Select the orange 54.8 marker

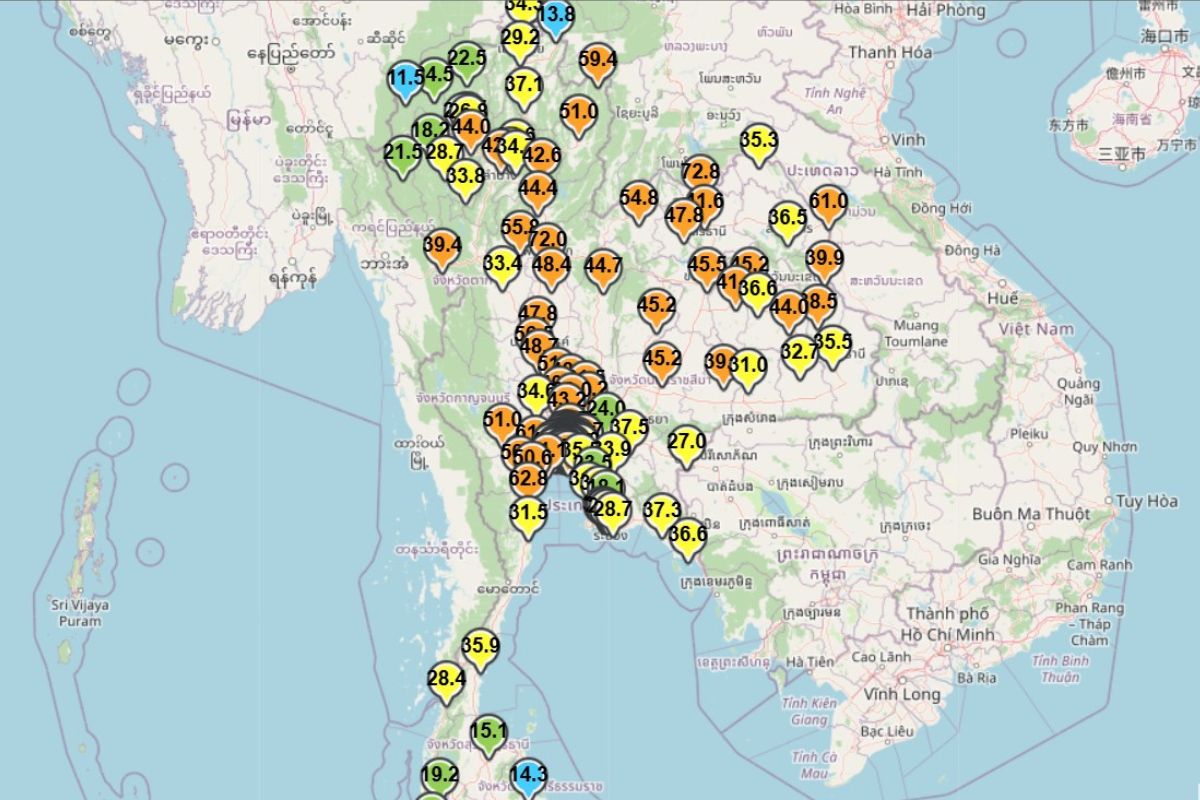coord(639,203)
